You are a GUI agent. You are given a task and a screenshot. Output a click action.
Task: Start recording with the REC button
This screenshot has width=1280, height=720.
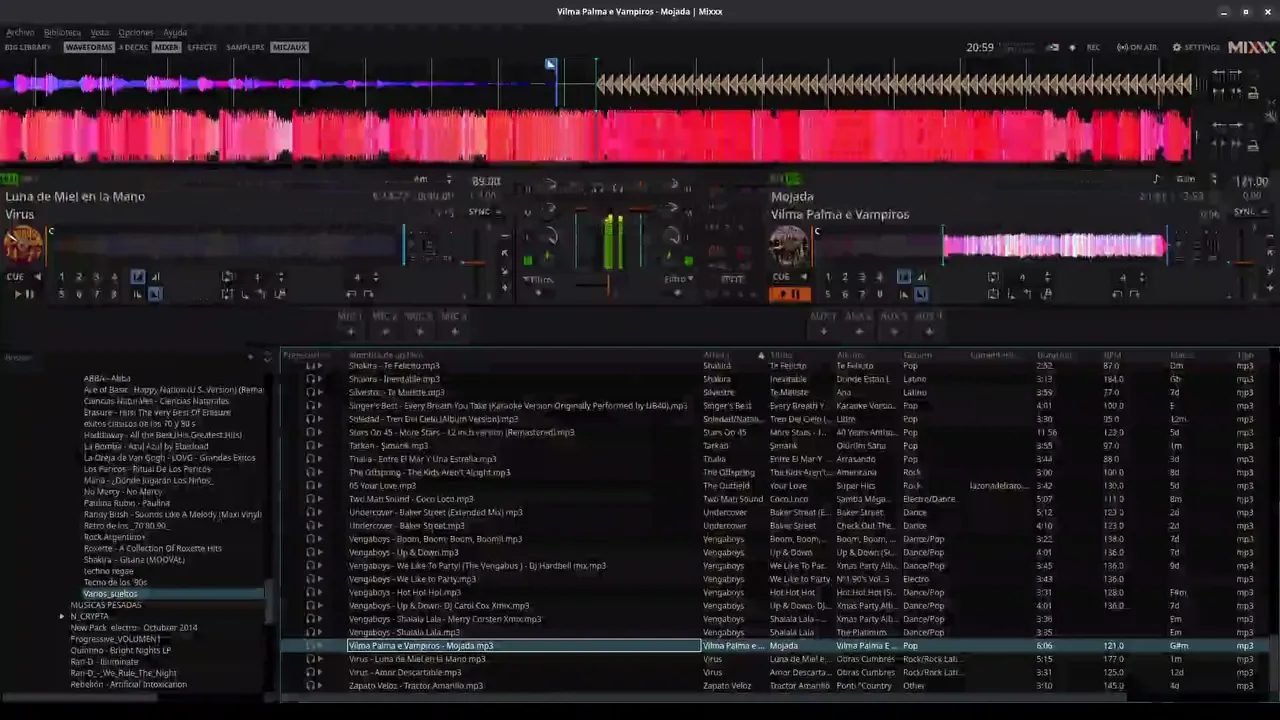point(1093,47)
